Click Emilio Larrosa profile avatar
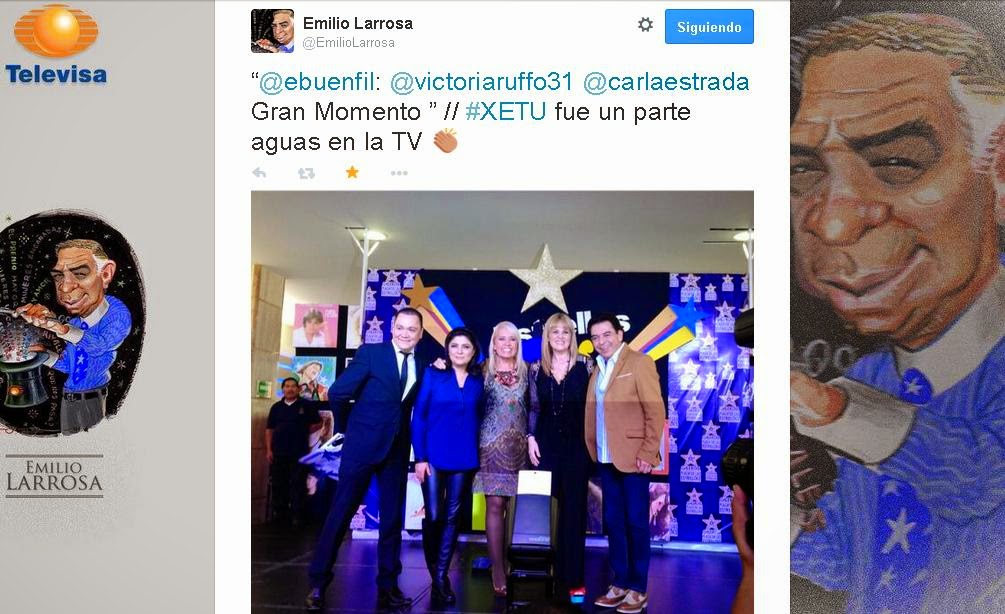This screenshot has width=1005, height=614. (272, 31)
